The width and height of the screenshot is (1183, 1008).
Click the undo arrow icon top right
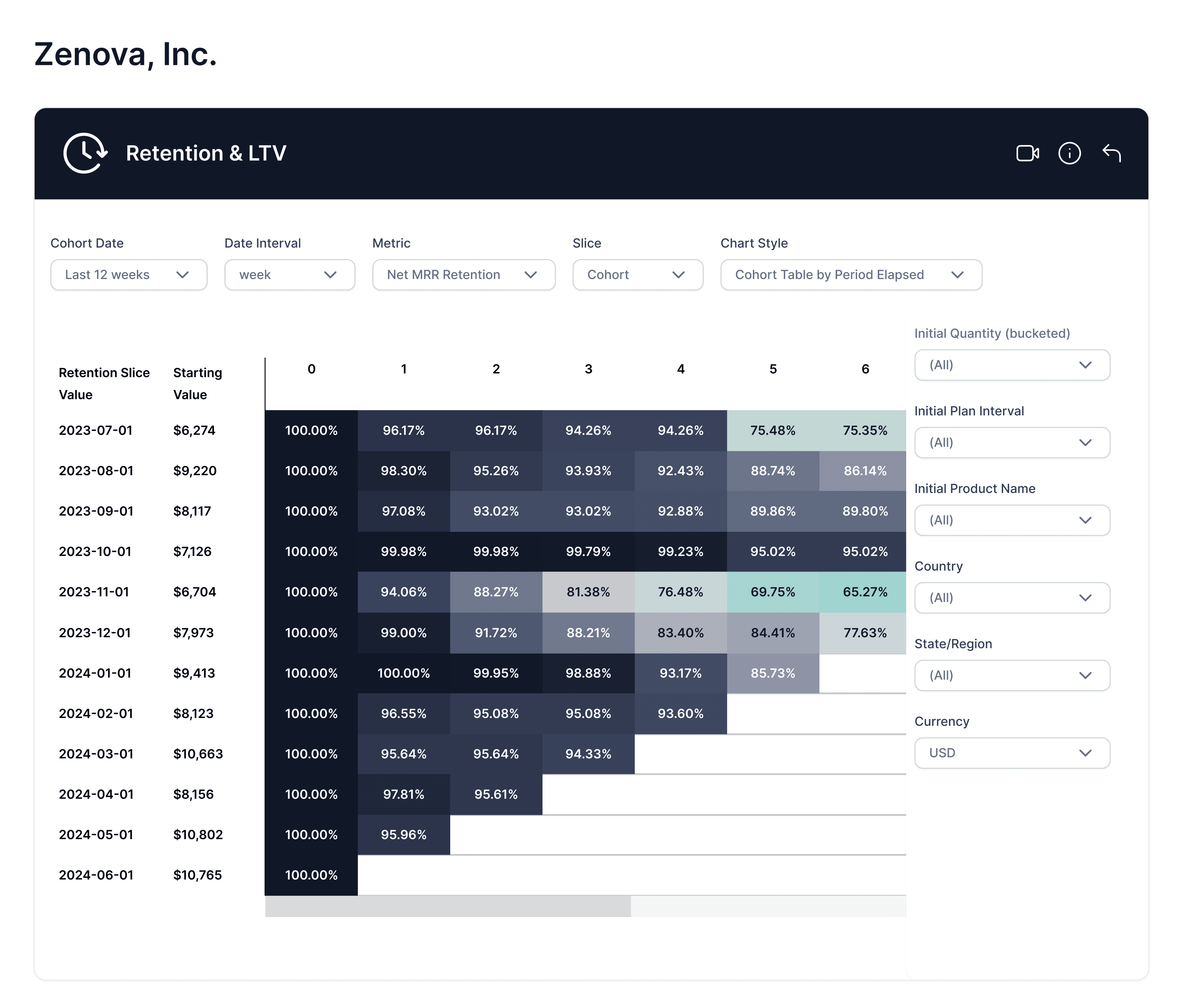(1112, 153)
